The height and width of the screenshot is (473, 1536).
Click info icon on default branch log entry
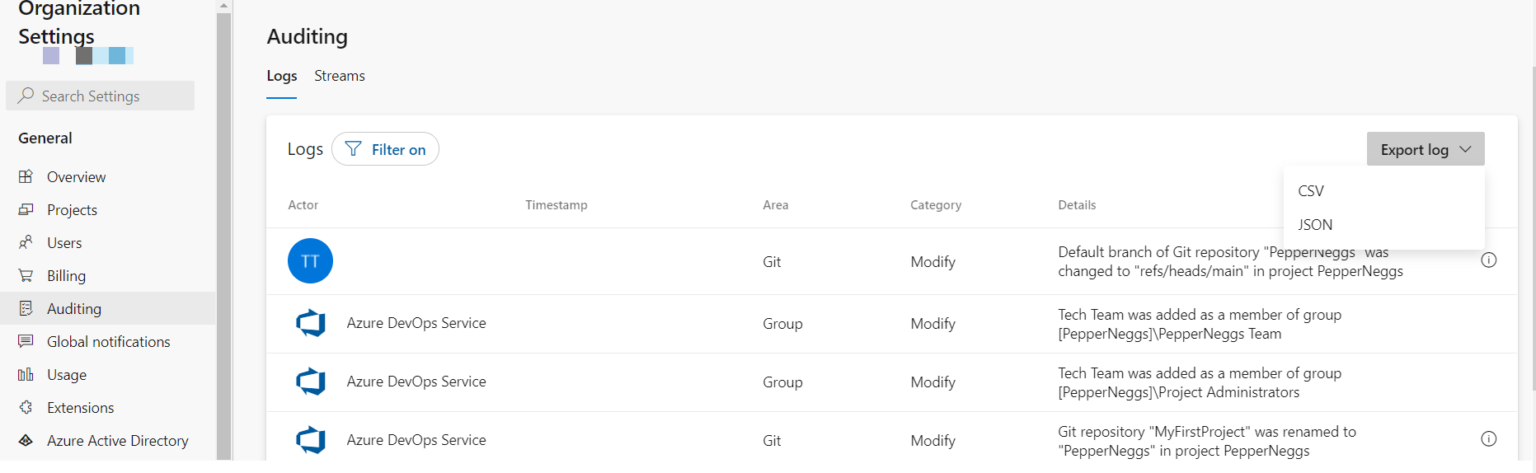pos(1488,261)
